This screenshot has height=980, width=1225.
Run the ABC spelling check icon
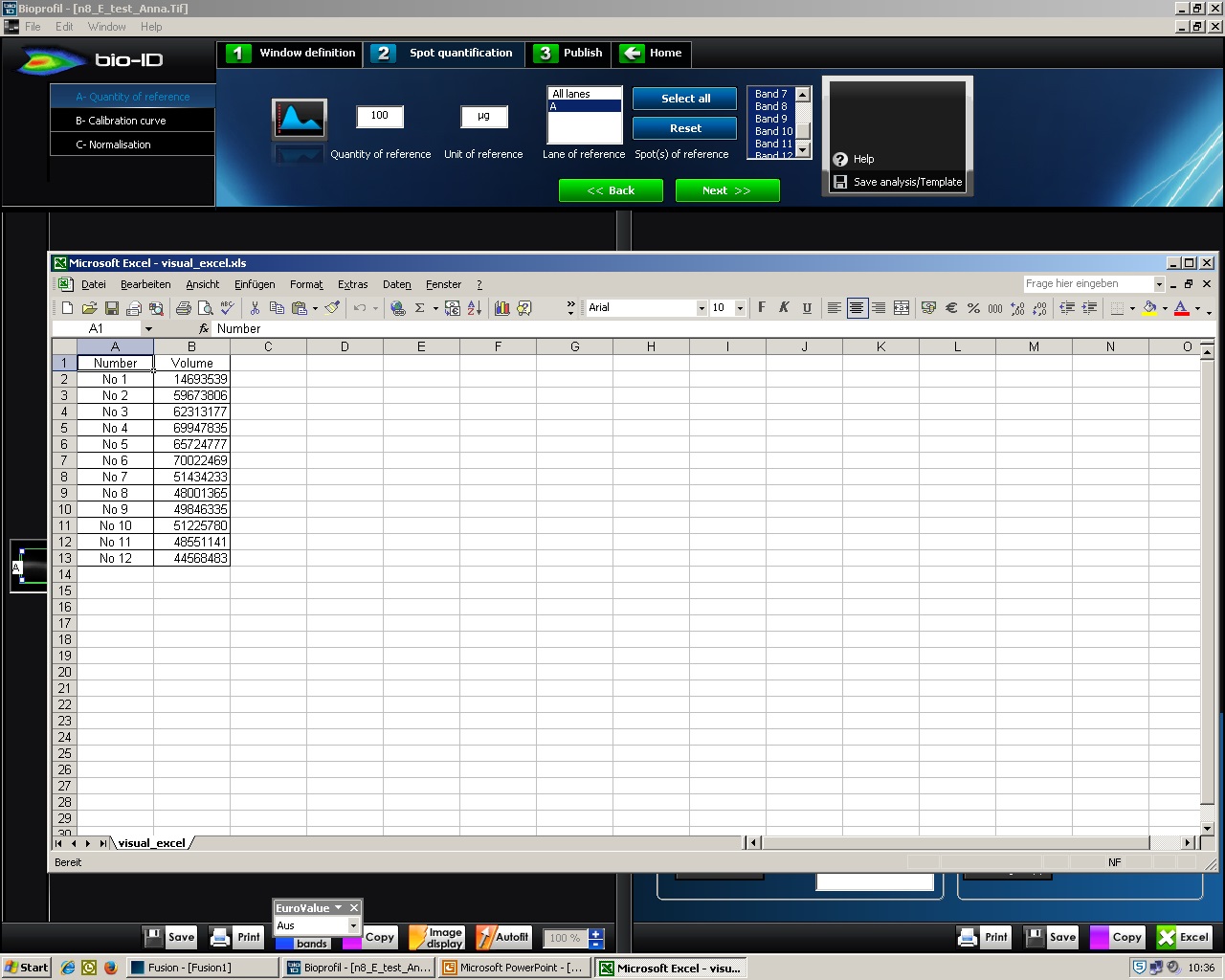(x=227, y=308)
